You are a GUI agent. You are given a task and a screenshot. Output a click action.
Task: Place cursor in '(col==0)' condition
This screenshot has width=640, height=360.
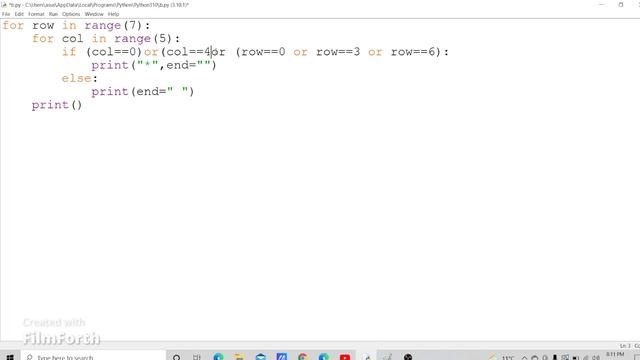114,52
